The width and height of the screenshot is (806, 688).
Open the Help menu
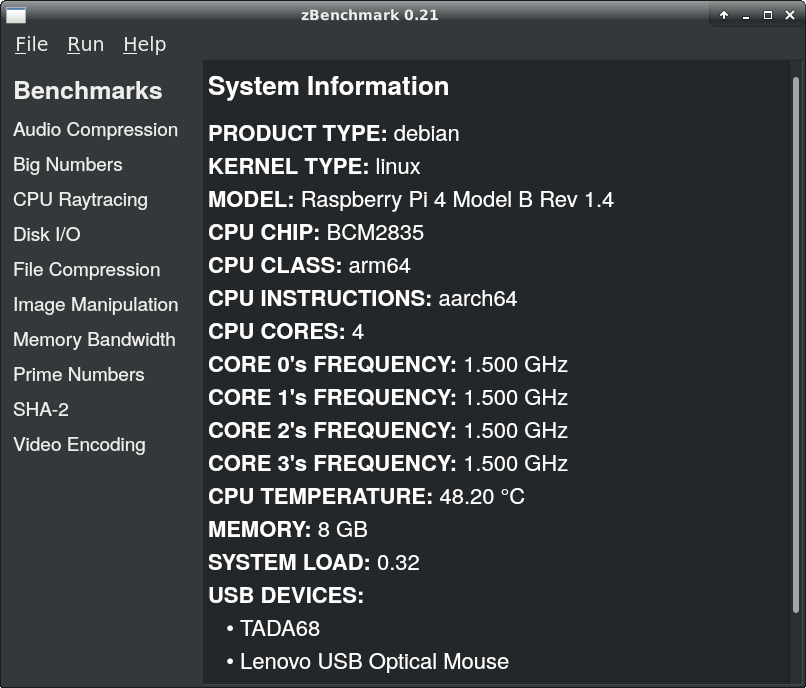(x=144, y=45)
